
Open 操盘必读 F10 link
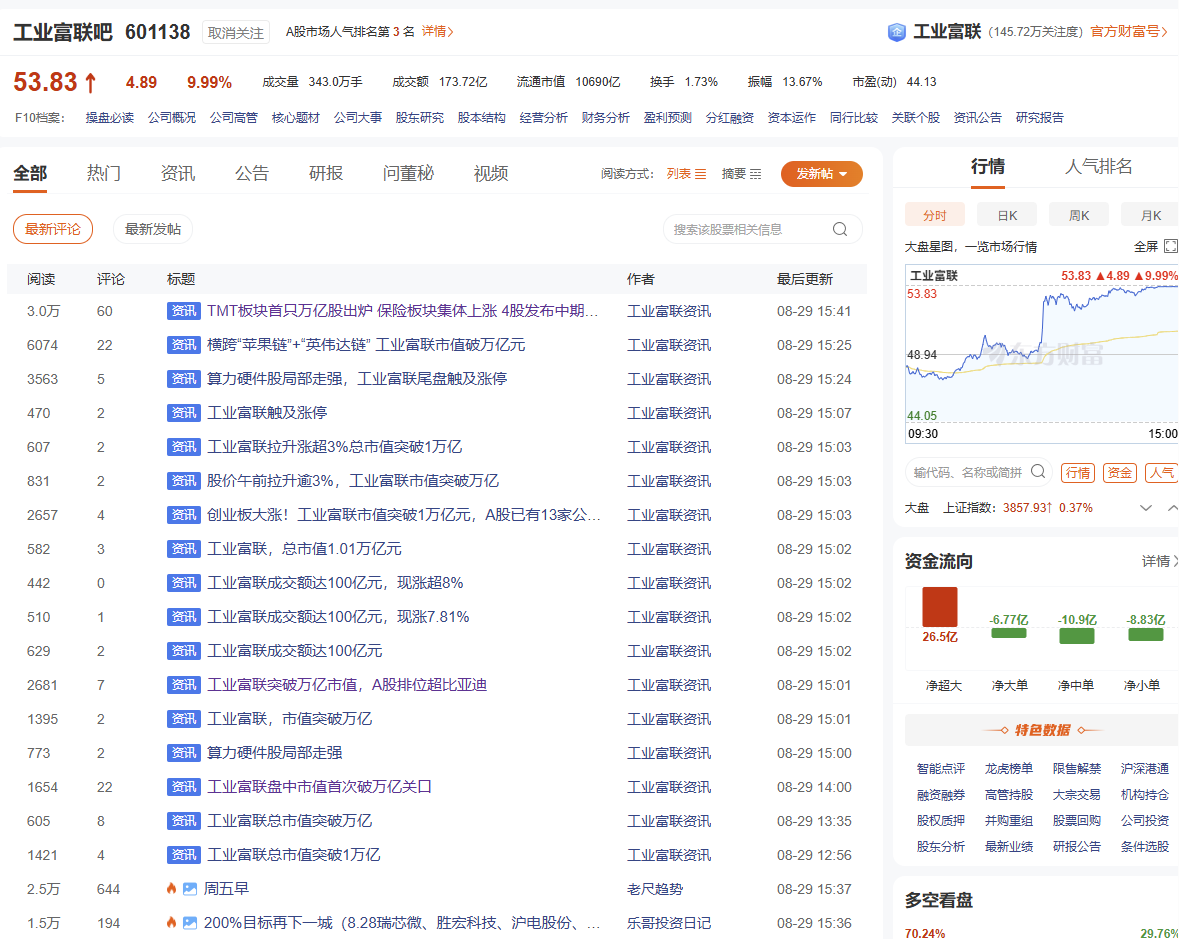(x=110, y=117)
